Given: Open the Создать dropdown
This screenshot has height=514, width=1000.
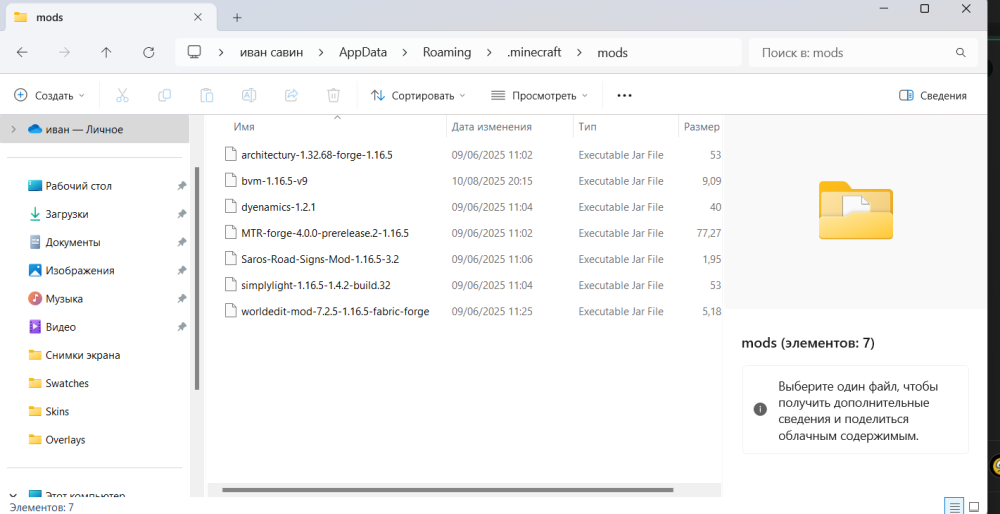Looking at the screenshot, I should pyautogui.click(x=49, y=96).
